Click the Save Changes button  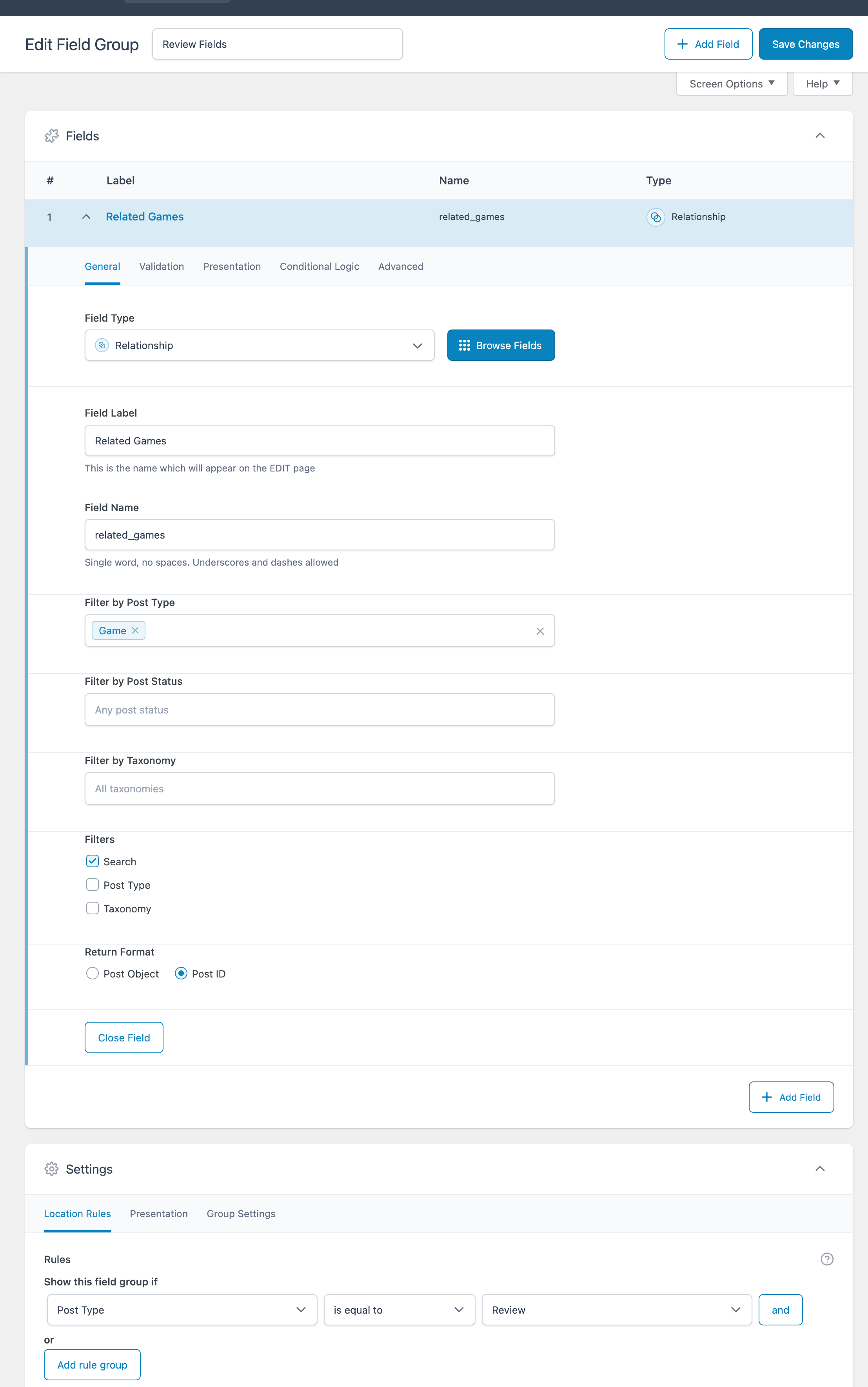click(805, 44)
